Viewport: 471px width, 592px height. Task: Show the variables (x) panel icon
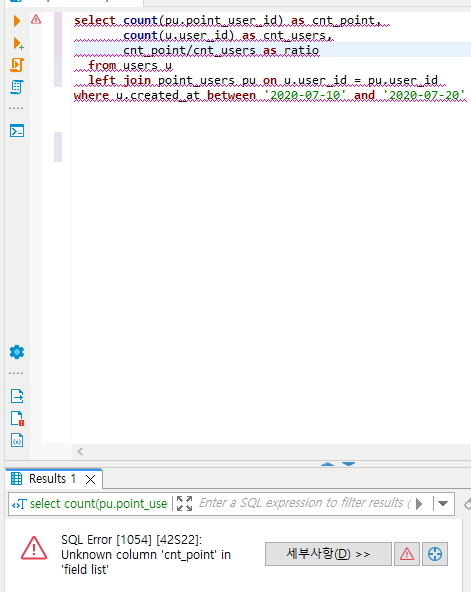coord(17,440)
